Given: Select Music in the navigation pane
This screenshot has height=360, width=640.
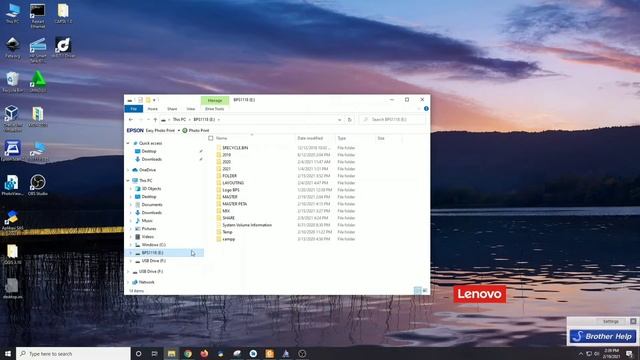Looking at the screenshot, I should (x=147, y=220).
